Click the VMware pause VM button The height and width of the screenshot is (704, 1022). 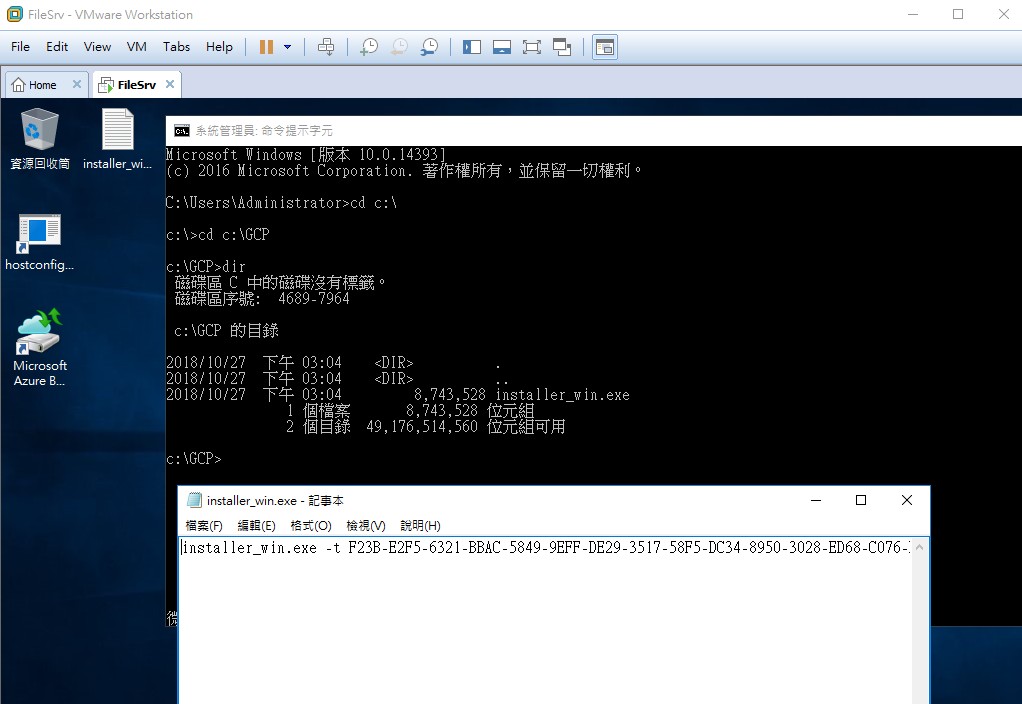(x=266, y=47)
